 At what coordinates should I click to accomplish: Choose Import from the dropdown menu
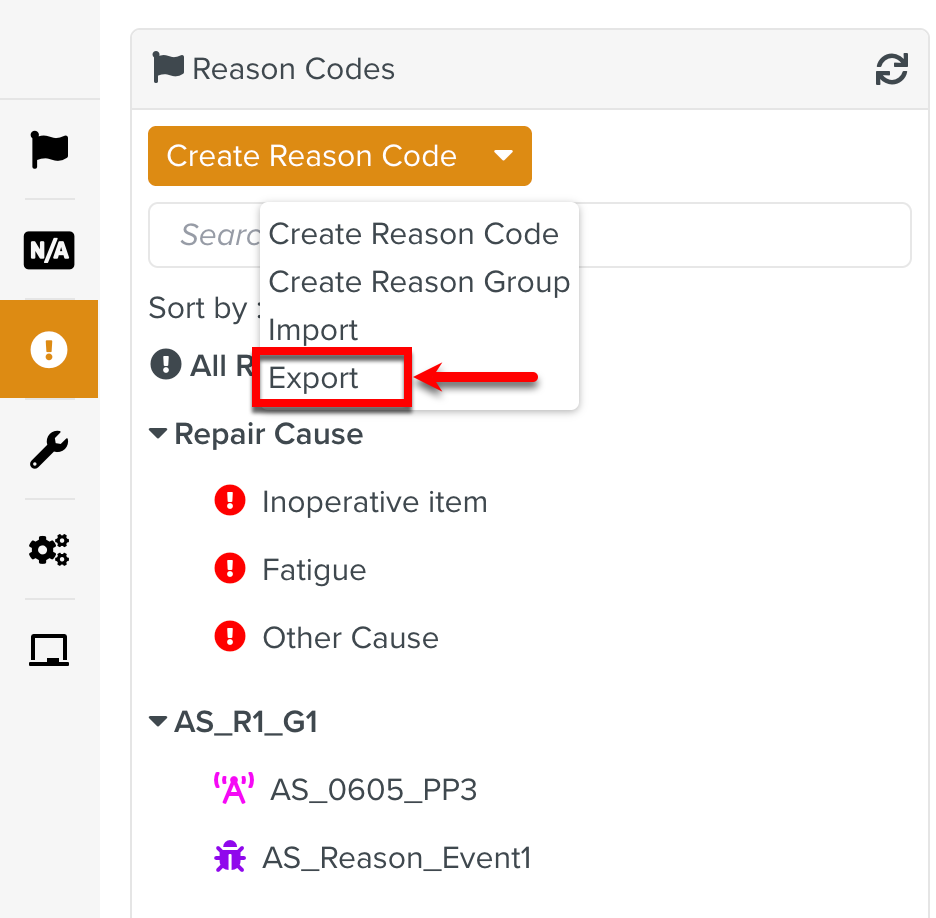pos(314,330)
